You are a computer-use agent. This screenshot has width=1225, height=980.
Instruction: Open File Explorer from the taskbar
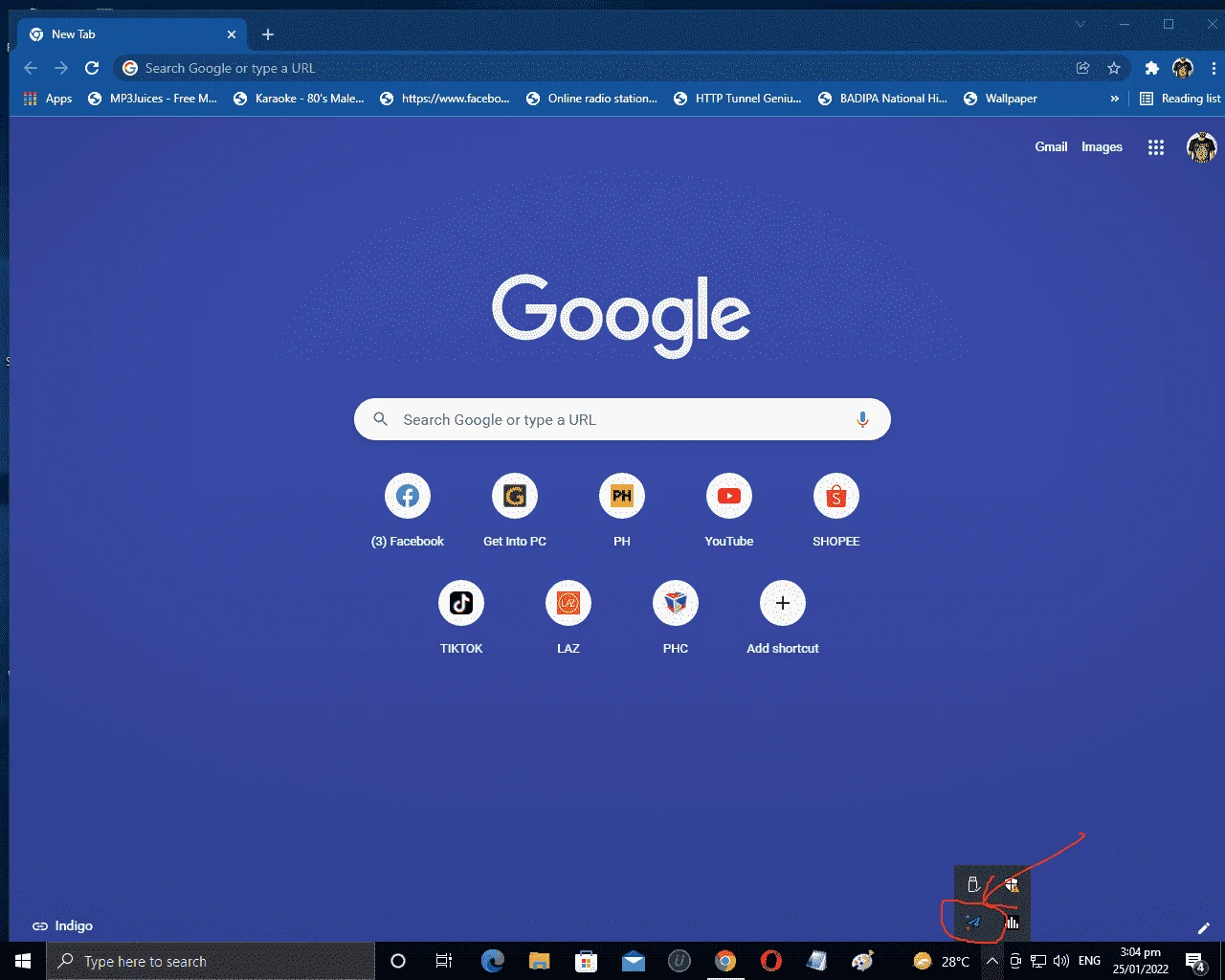click(x=540, y=961)
